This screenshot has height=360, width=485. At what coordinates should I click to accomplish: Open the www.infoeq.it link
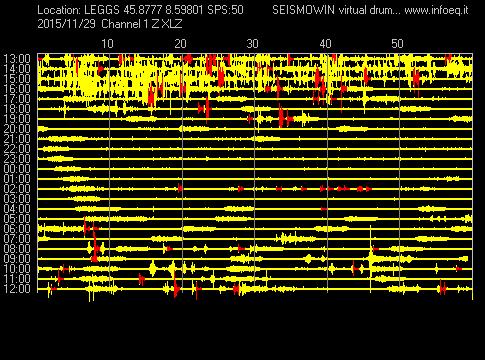tap(436, 10)
